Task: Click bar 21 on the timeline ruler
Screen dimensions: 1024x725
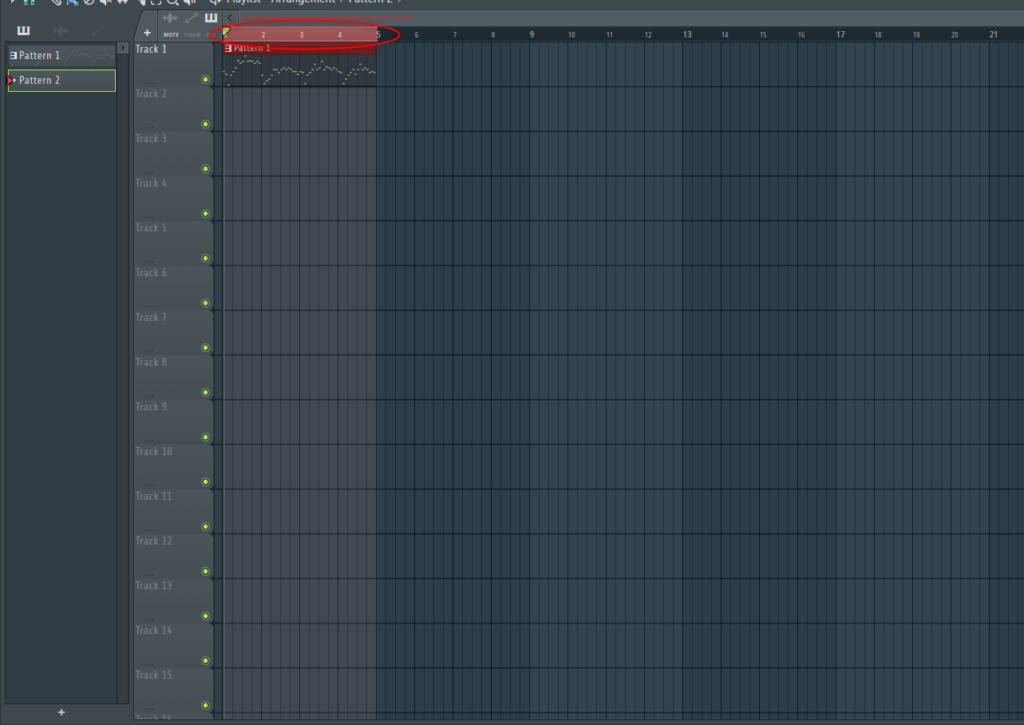Action: pyautogui.click(x=993, y=35)
